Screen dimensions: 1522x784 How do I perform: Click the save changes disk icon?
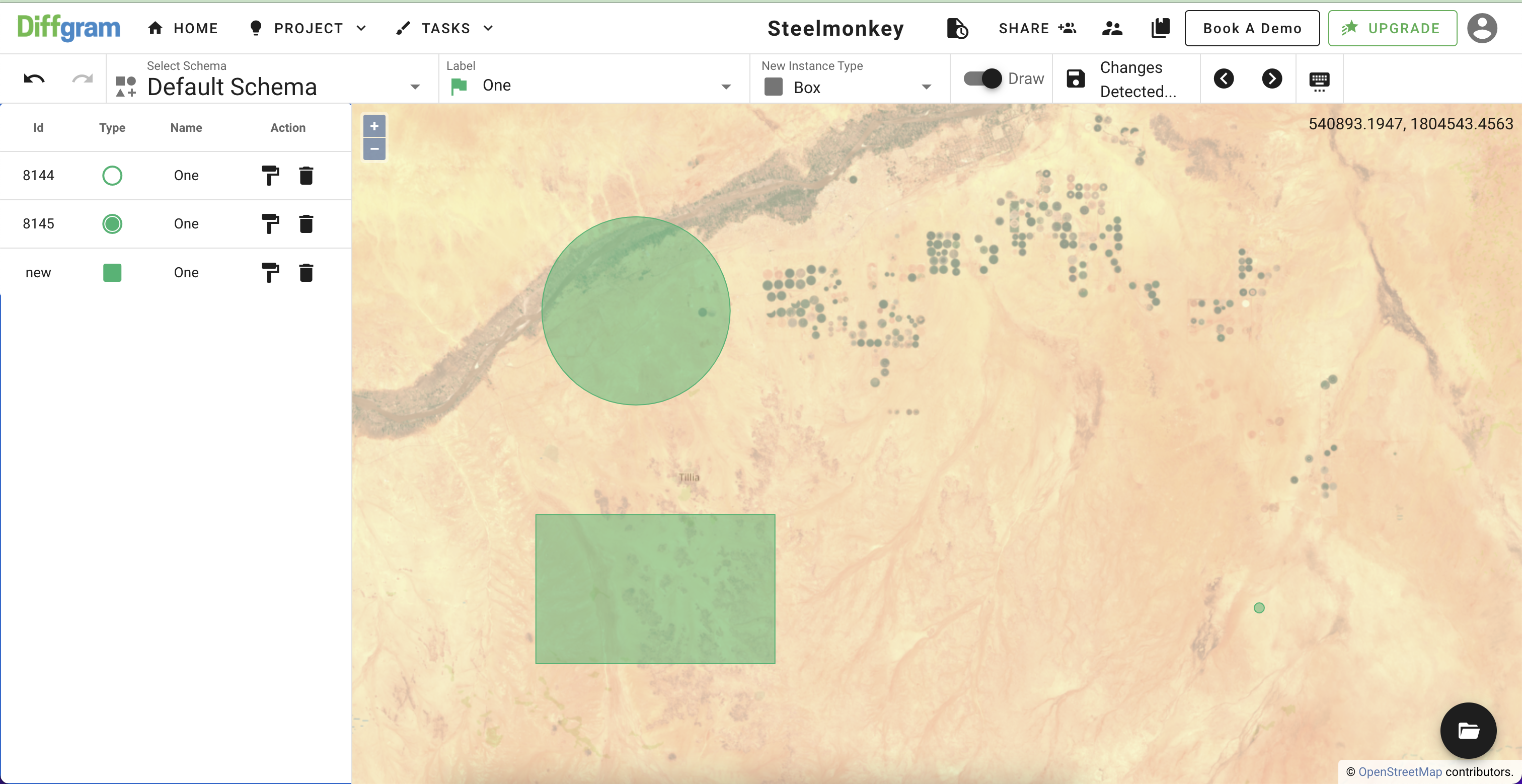pyautogui.click(x=1076, y=79)
